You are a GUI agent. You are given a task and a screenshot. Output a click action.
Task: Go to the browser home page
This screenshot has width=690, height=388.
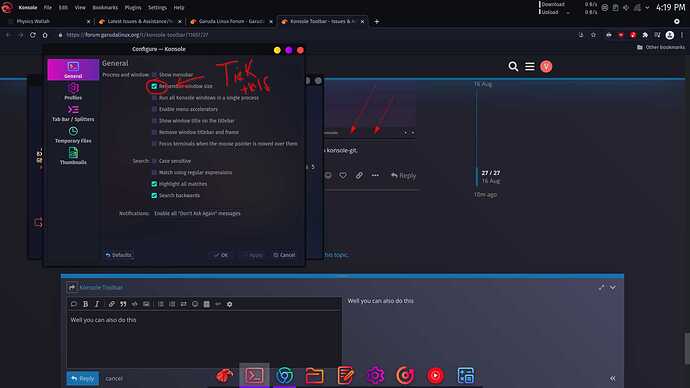pyautogui.click(x=45, y=35)
